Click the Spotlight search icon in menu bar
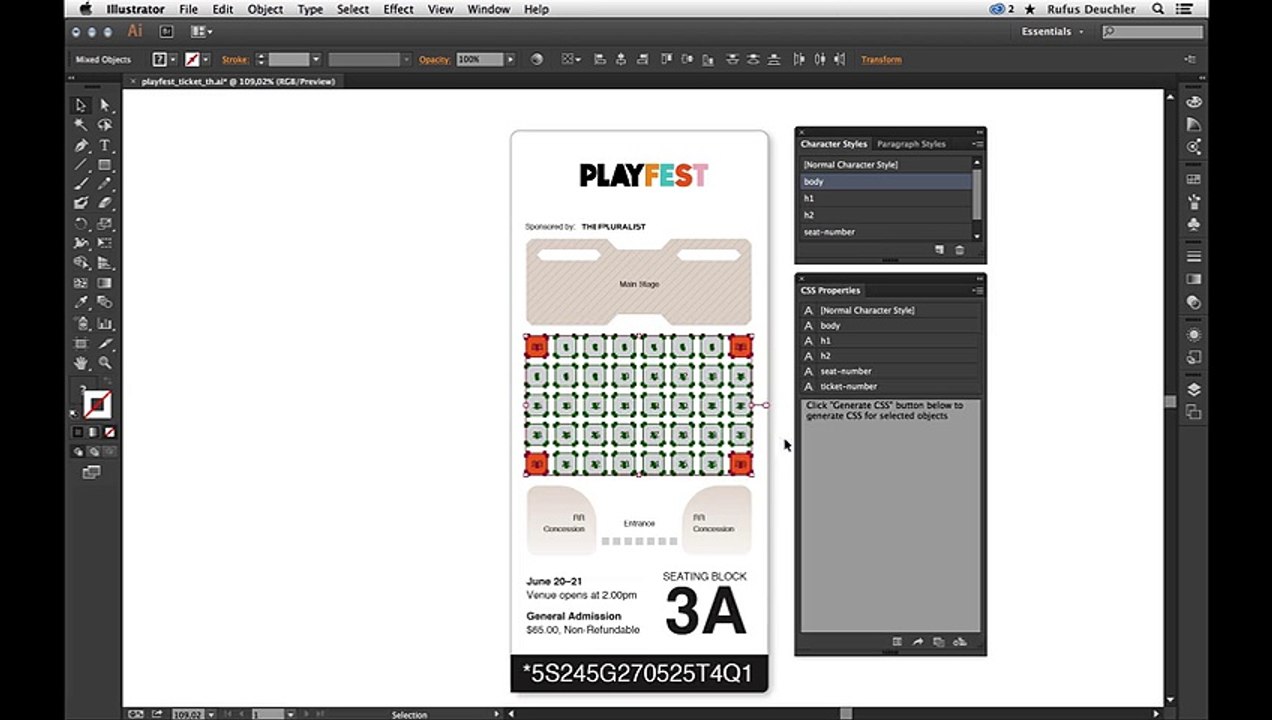The width and height of the screenshot is (1272, 720). pyautogui.click(x=1158, y=9)
